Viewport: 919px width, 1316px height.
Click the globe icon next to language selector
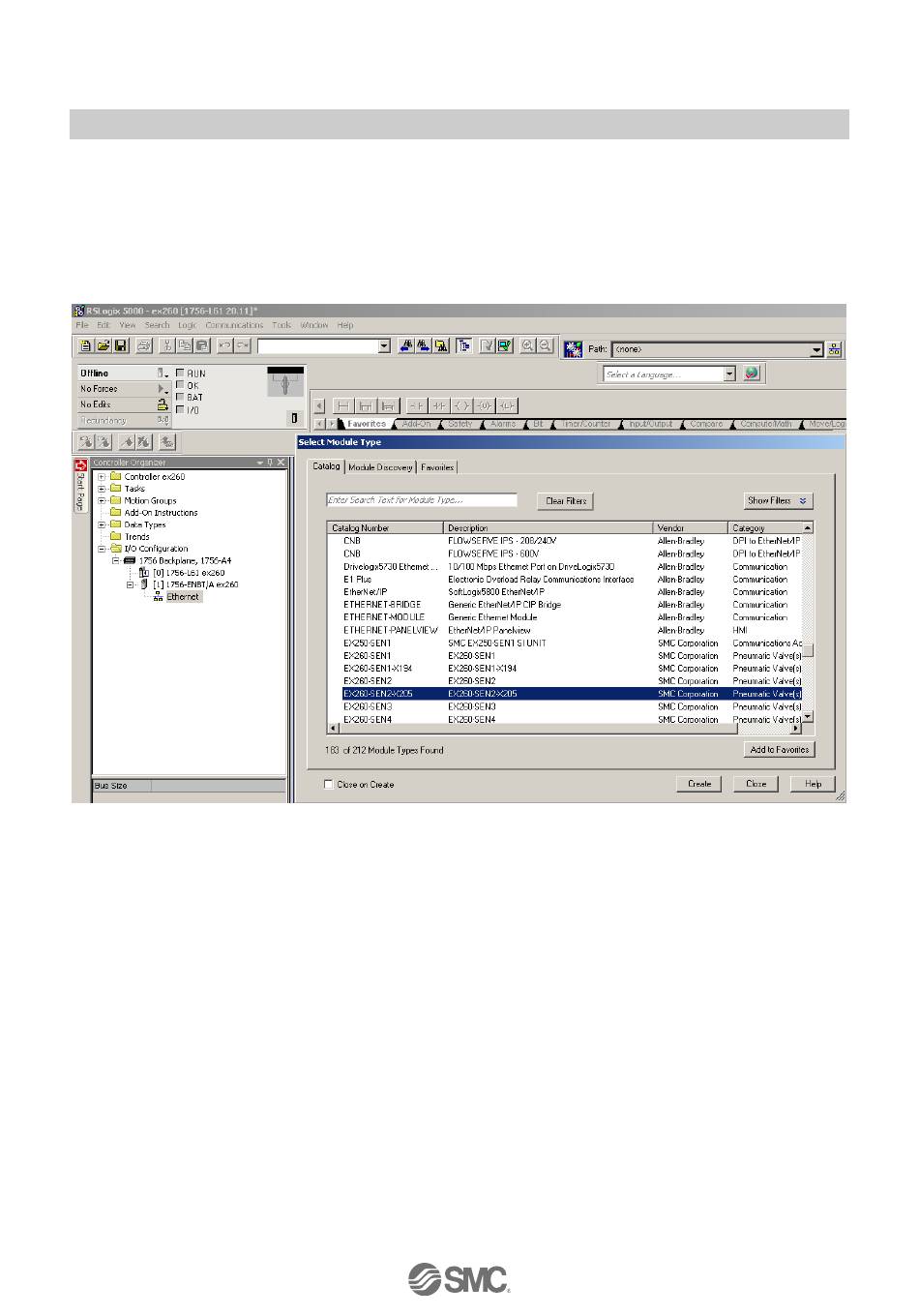(x=752, y=373)
